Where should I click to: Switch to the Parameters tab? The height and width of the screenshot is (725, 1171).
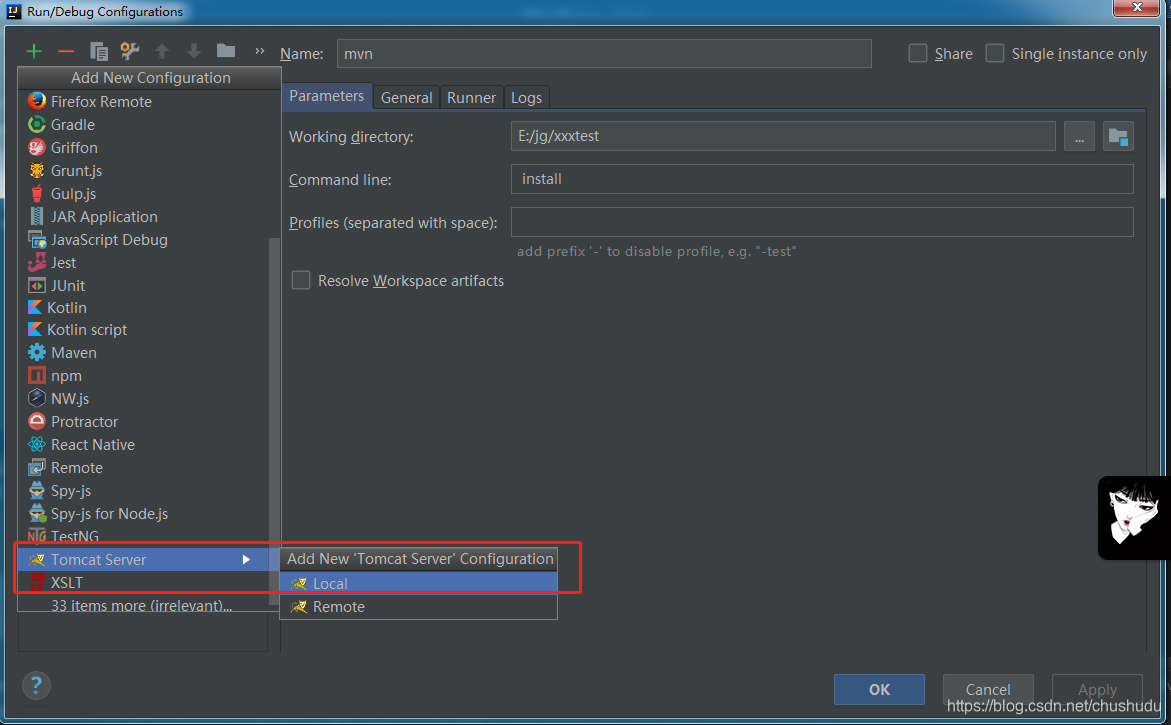tap(326, 96)
